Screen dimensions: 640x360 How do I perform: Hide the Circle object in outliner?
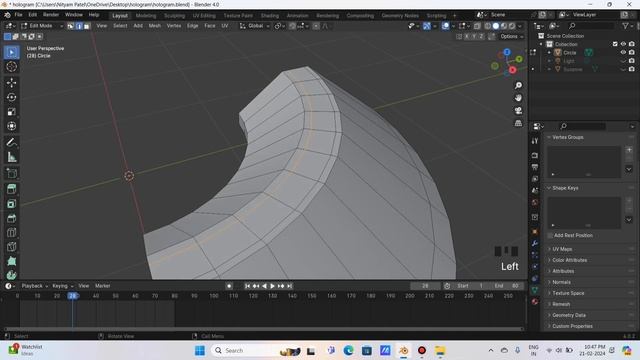(623, 53)
